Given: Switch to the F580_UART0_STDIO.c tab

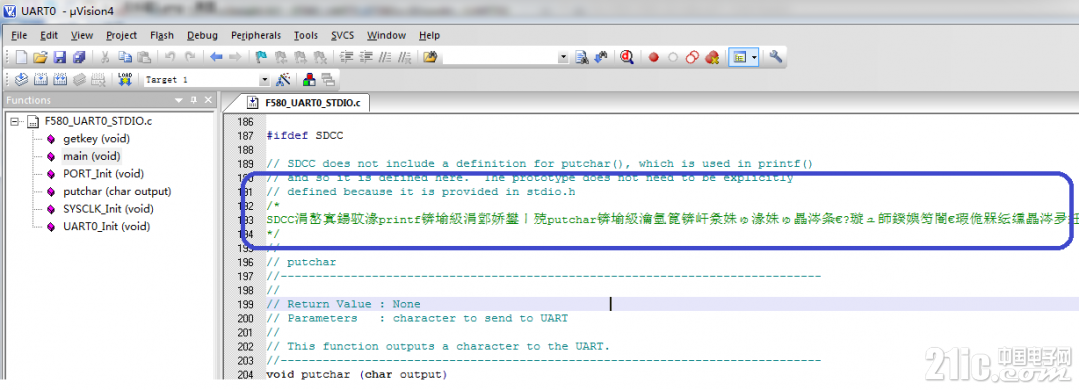Looking at the screenshot, I should 307,102.
